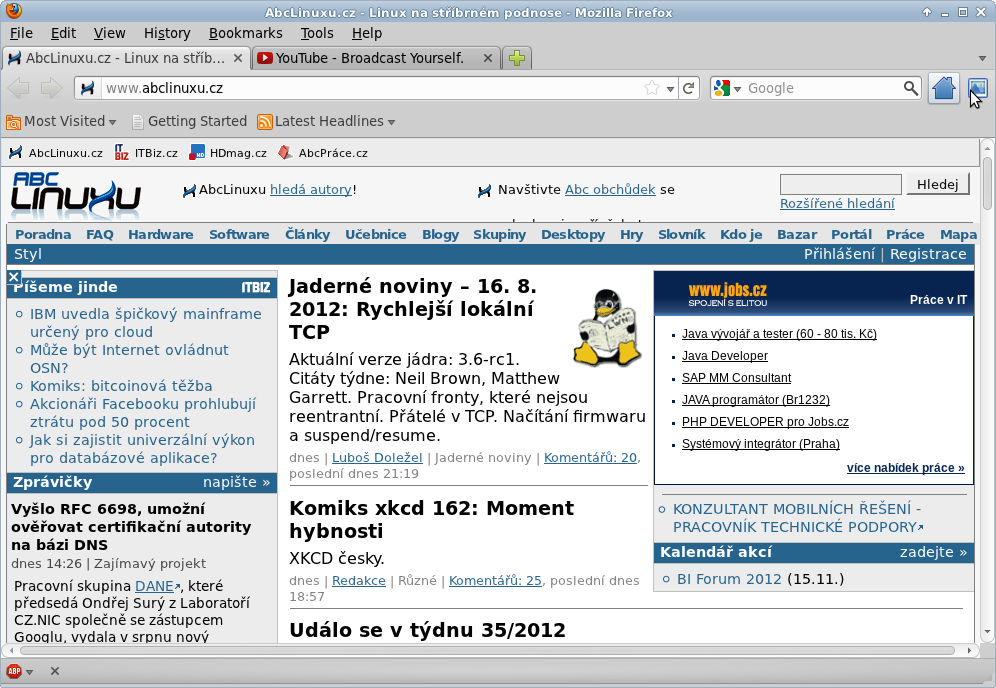Close the YouTube tab
The height and width of the screenshot is (688, 996).
488,58
